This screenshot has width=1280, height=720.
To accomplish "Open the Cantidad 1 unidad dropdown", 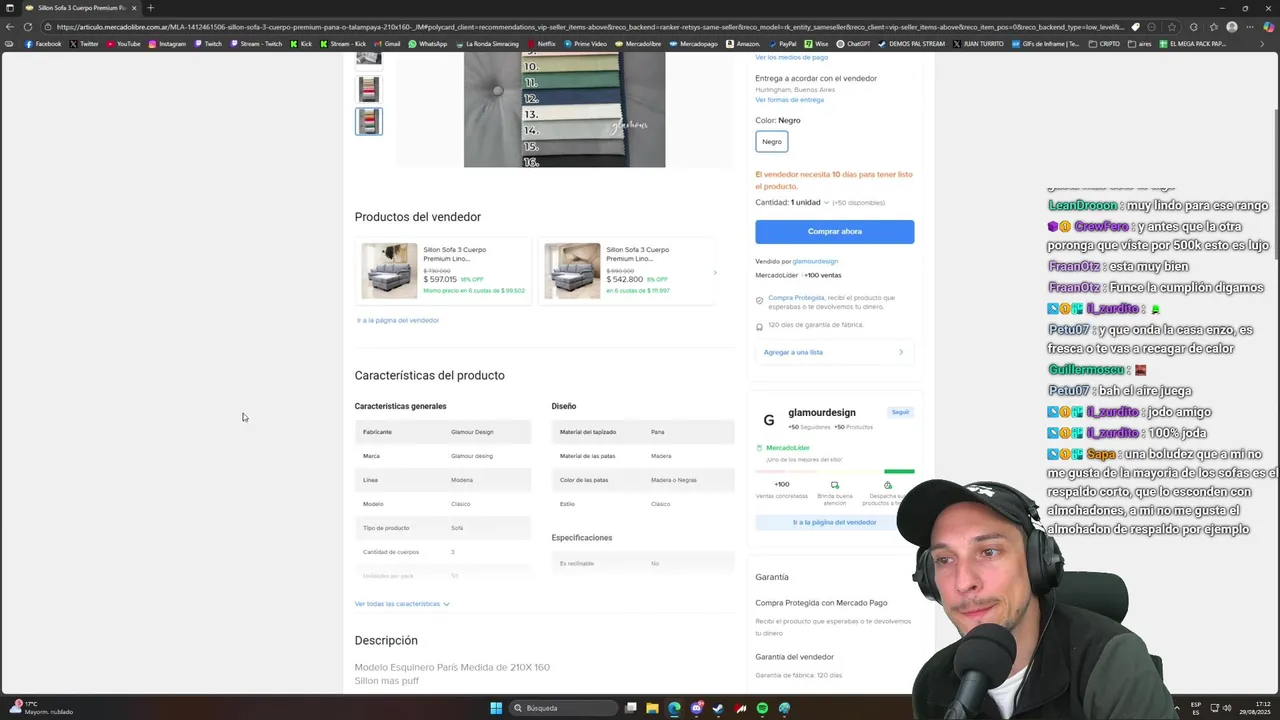I will pyautogui.click(x=810, y=202).
